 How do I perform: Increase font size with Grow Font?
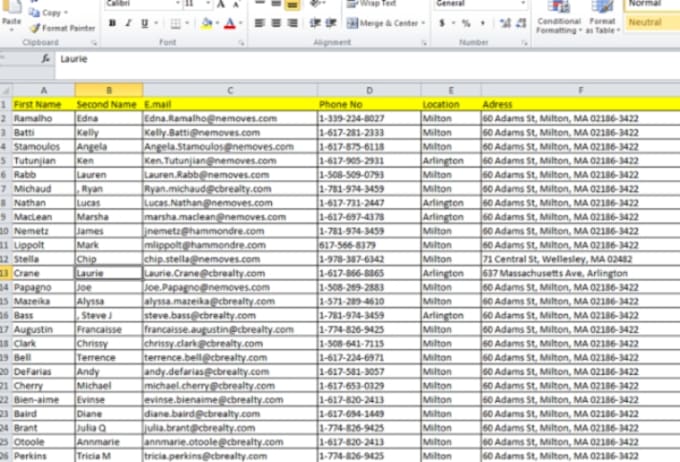pyautogui.click(x=221, y=4)
